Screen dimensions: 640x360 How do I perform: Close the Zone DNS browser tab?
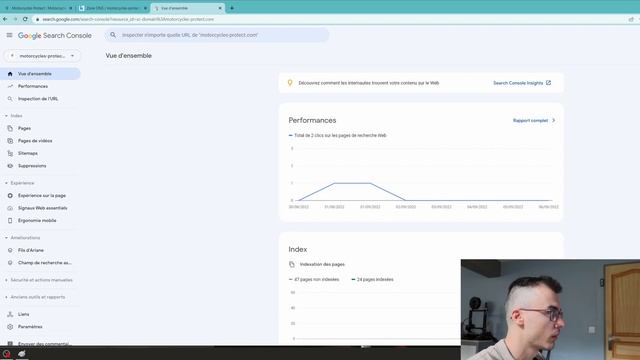pos(145,8)
